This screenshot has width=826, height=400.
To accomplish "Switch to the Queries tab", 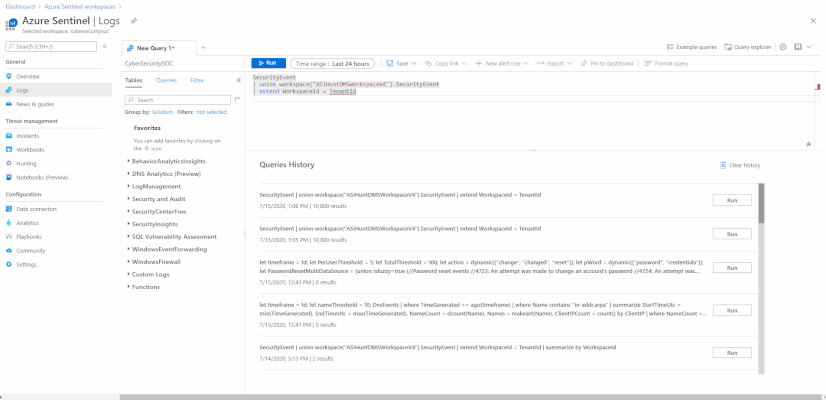I will (x=166, y=81).
